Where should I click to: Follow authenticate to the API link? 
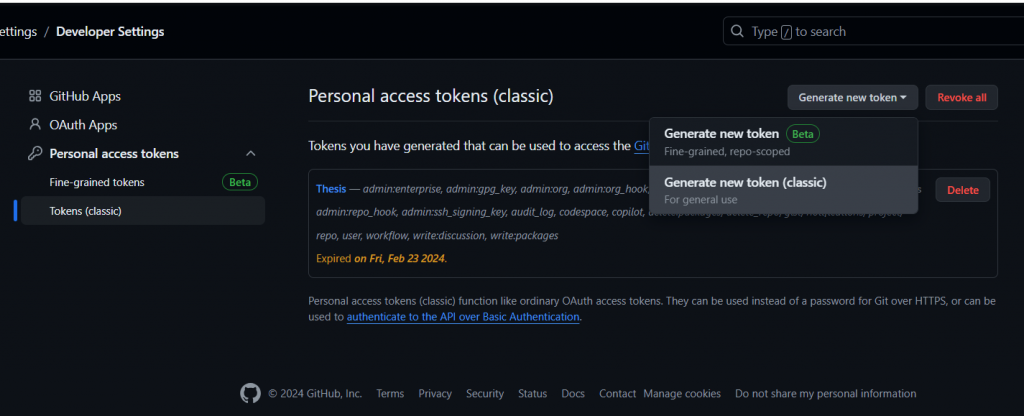click(463, 317)
